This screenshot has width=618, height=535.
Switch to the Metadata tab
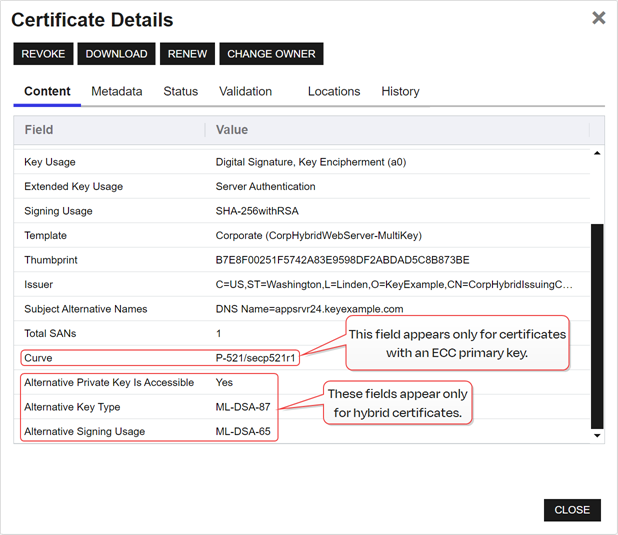(116, 91)
